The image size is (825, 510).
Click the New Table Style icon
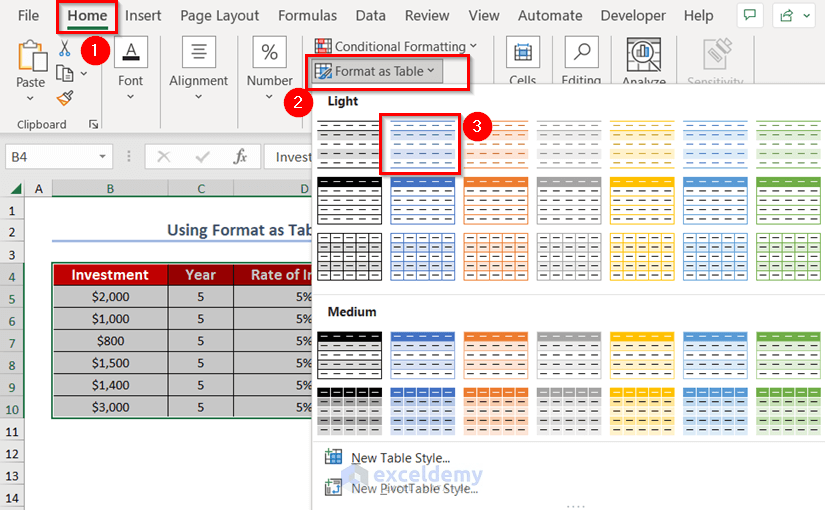pyautogui.click(x=333, y=457)
